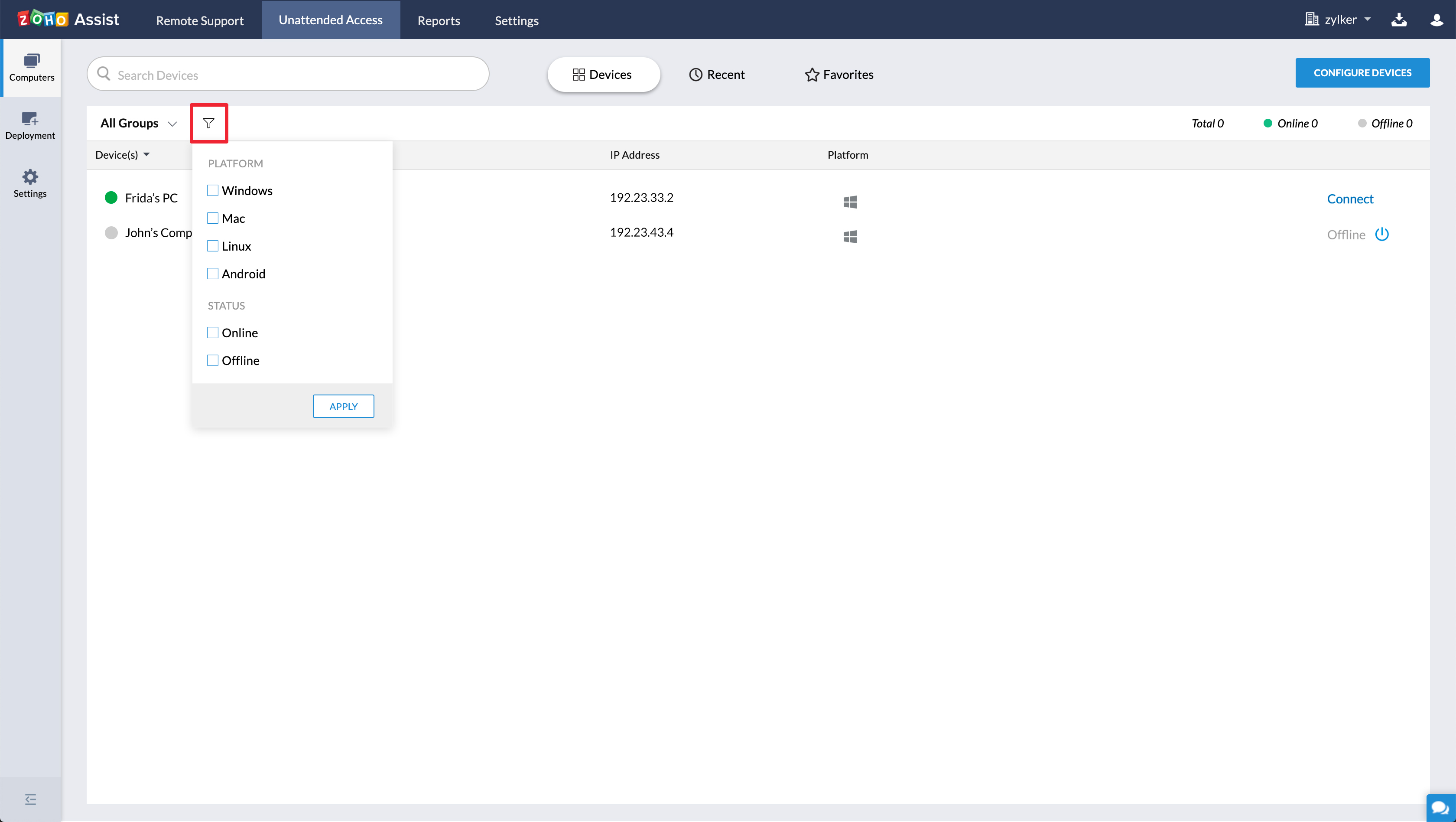Tick the Offline status checkbox

[212, 360]
